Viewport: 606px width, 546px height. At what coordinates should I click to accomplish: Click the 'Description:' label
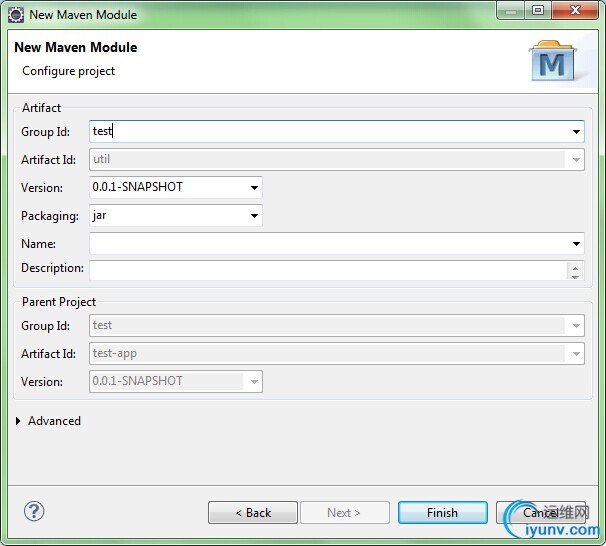[x=52, y=268]
